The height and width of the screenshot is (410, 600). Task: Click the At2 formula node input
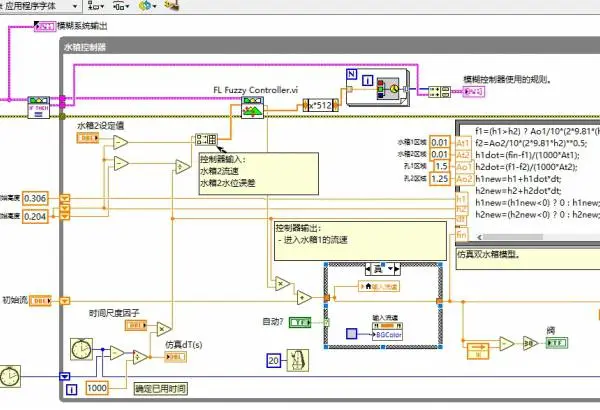click(463, 155)
